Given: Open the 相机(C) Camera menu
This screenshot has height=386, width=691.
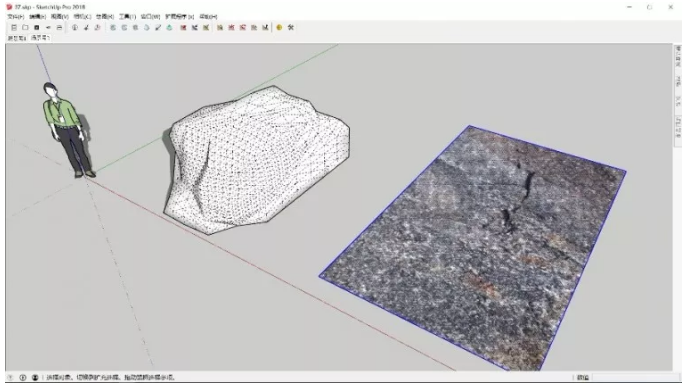Looking at the screenshot, I should point(82,17).
